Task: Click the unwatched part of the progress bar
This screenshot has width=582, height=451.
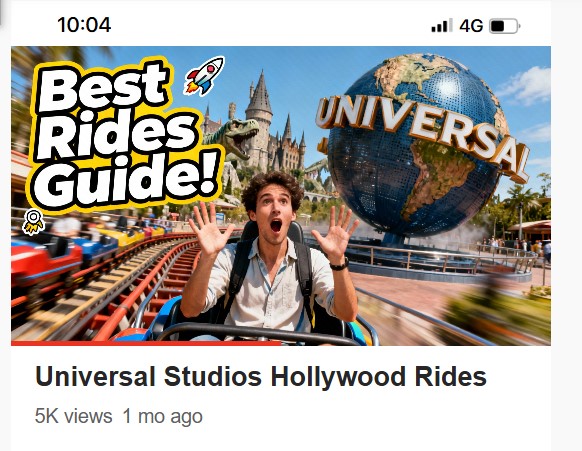Action: click(x=416, y=343)
